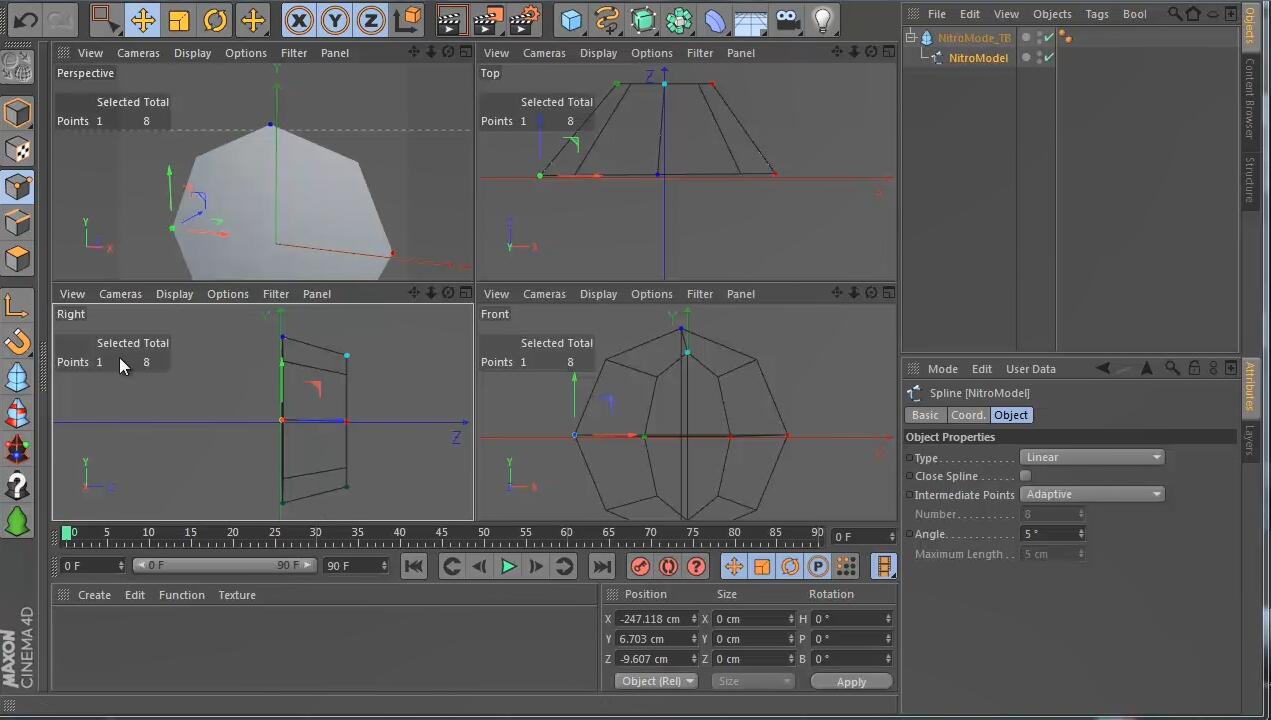Click the Apply button
Viewport: 1271px width, 720px height.
pos(851,682)
